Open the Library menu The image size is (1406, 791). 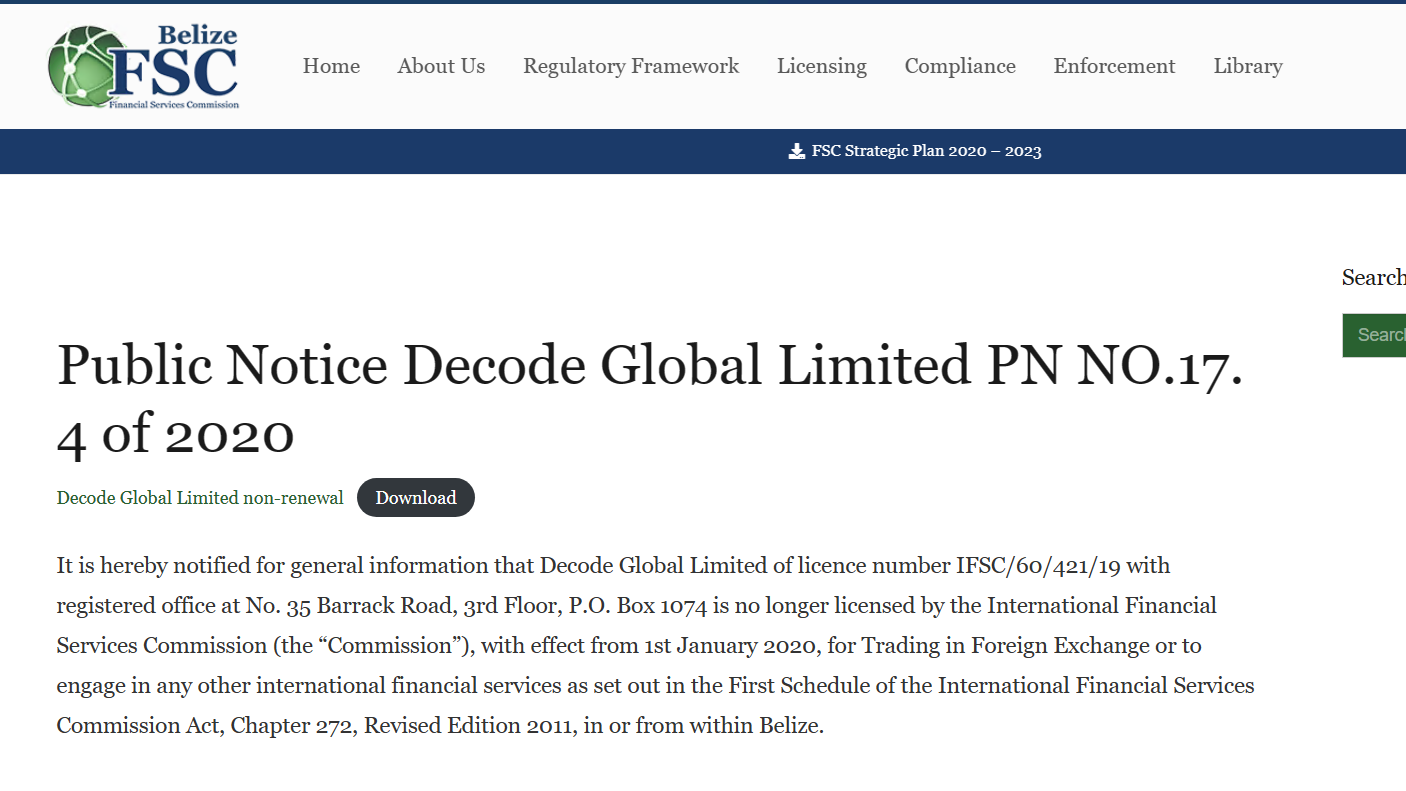pyautogui.click(x=1248, y=66)
